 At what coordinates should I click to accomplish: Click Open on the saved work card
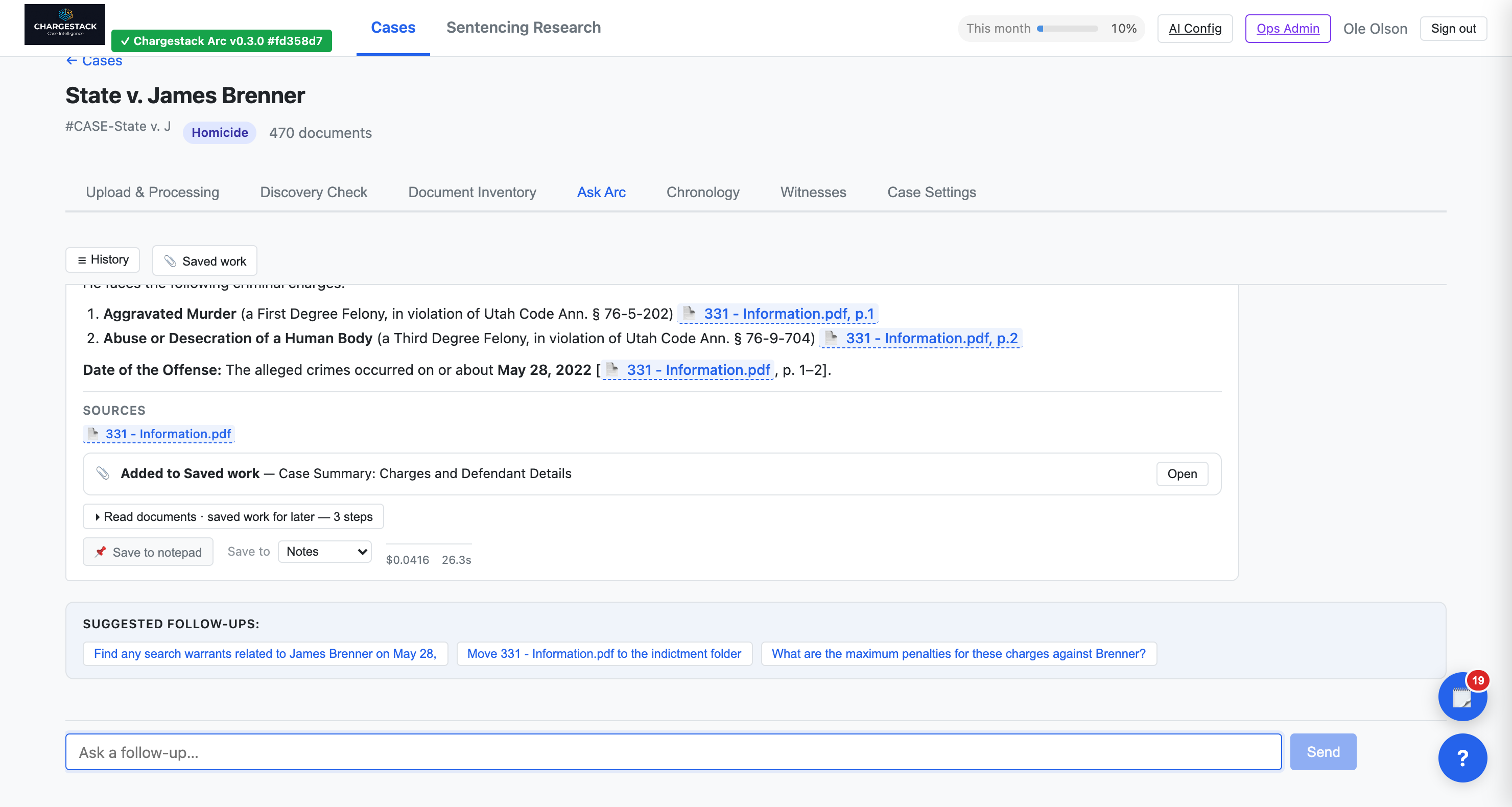(1182, 473)
